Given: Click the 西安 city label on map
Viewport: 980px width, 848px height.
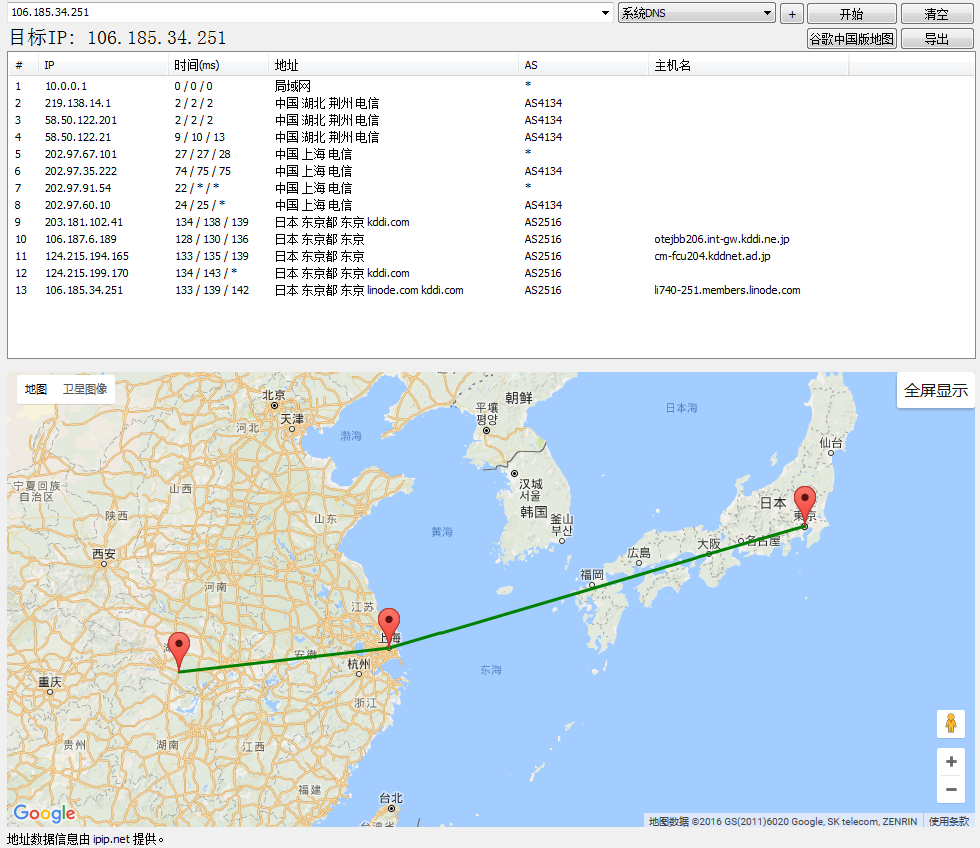Looking at the screenshot, I should pos(104,554).
